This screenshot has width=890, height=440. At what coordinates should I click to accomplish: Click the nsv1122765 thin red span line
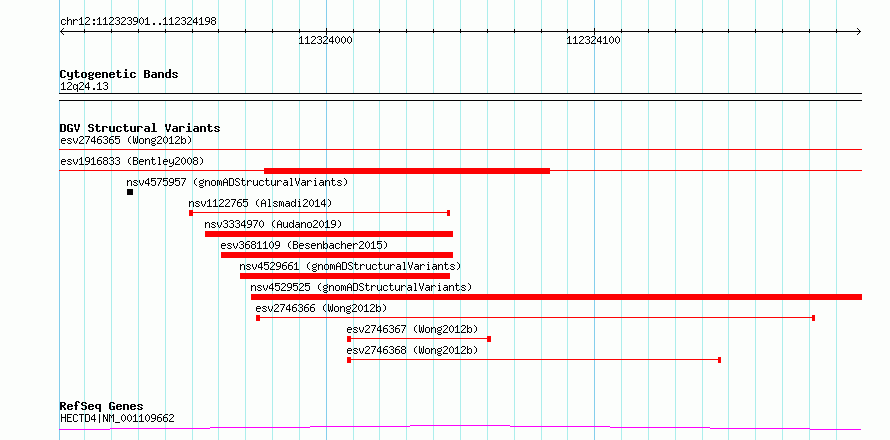320,213
